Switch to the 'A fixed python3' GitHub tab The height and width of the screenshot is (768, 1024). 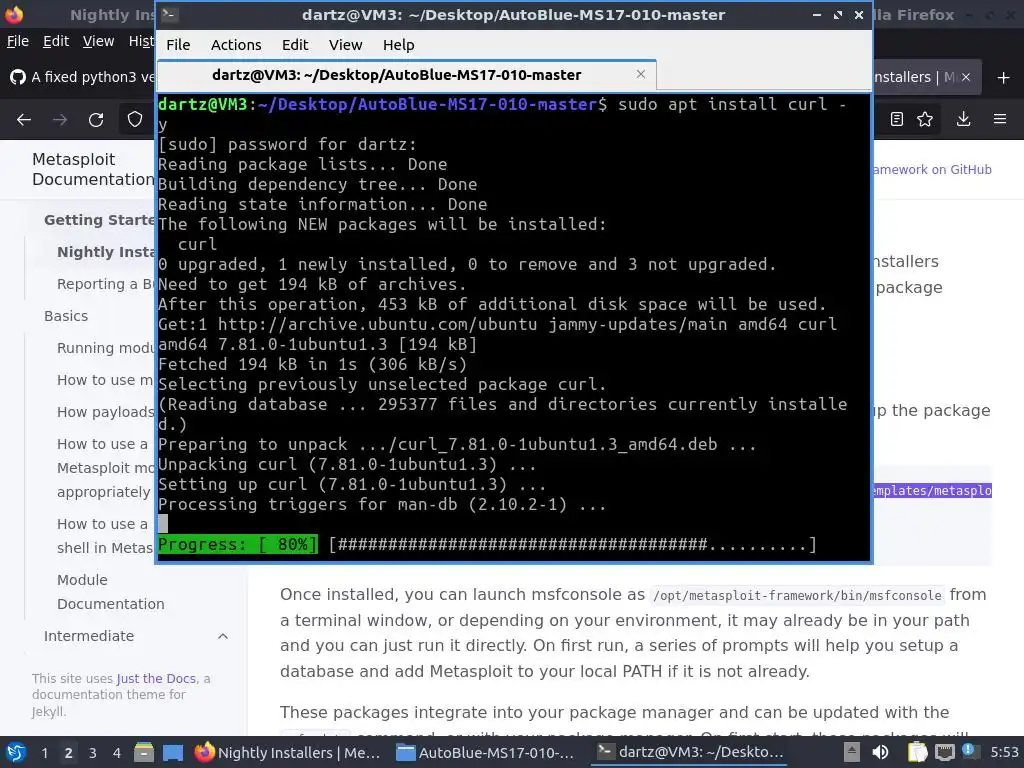coord(82,77)
